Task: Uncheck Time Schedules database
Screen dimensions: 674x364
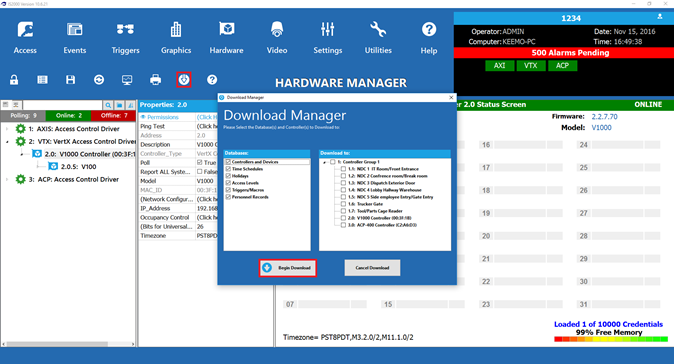Action: tap(228, 169)
